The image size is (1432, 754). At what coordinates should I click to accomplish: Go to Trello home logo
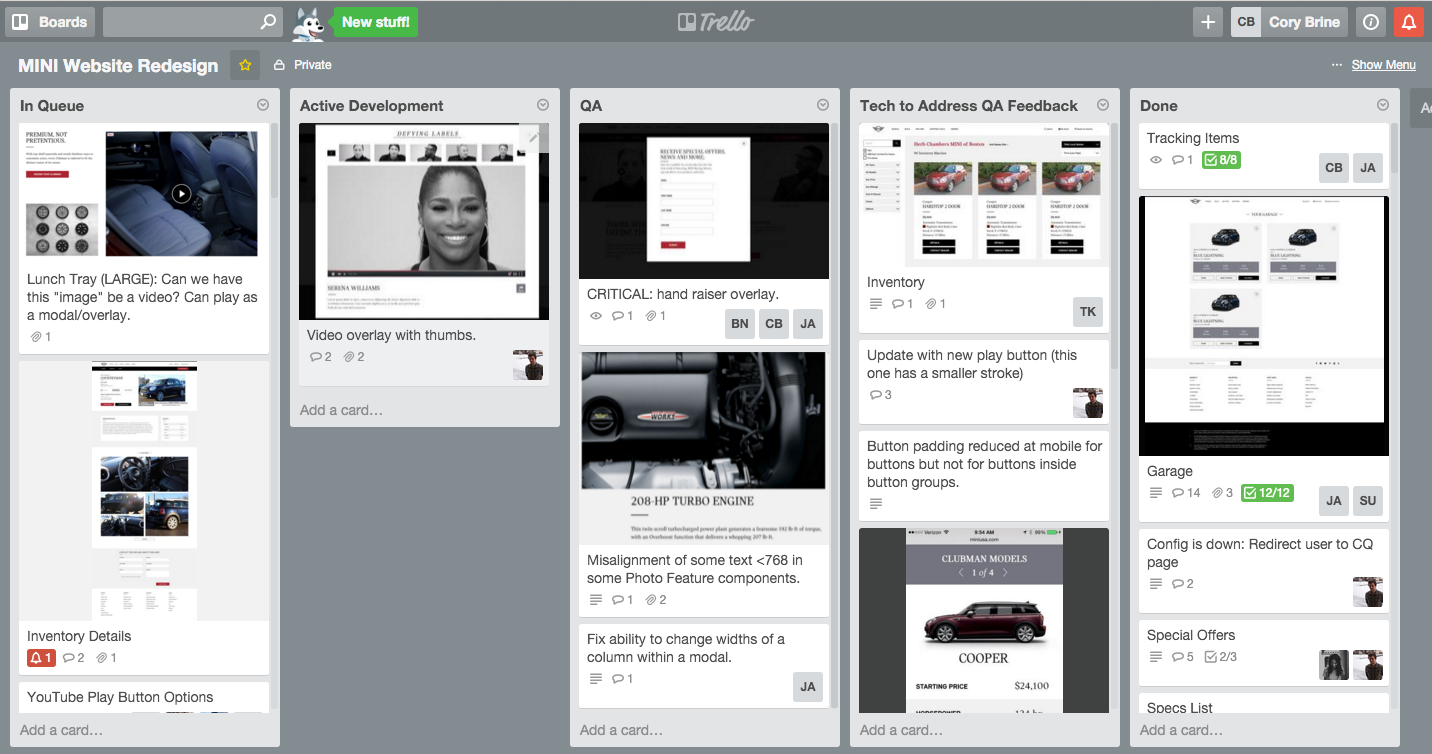point(716,21)
